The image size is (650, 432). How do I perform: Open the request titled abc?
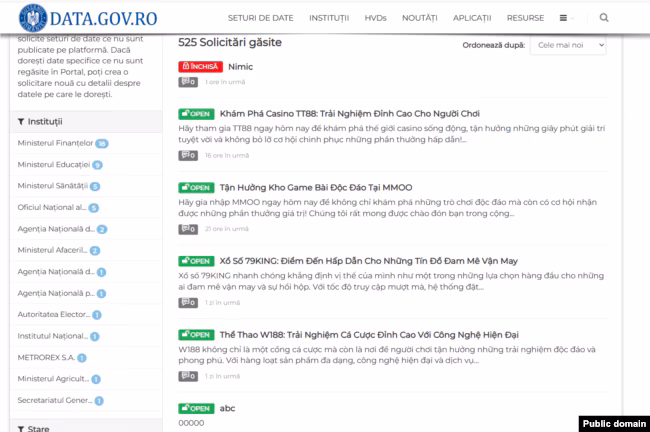[x=227, y=408]
